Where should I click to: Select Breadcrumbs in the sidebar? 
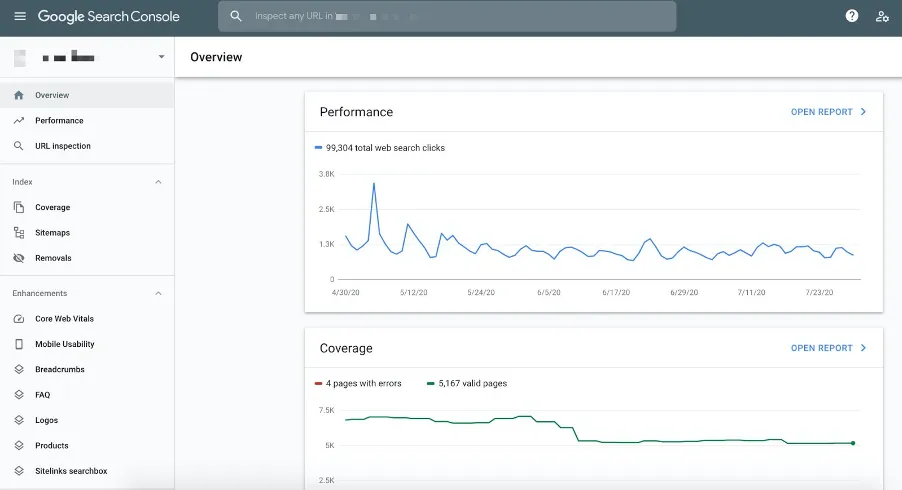coord(59,370)
